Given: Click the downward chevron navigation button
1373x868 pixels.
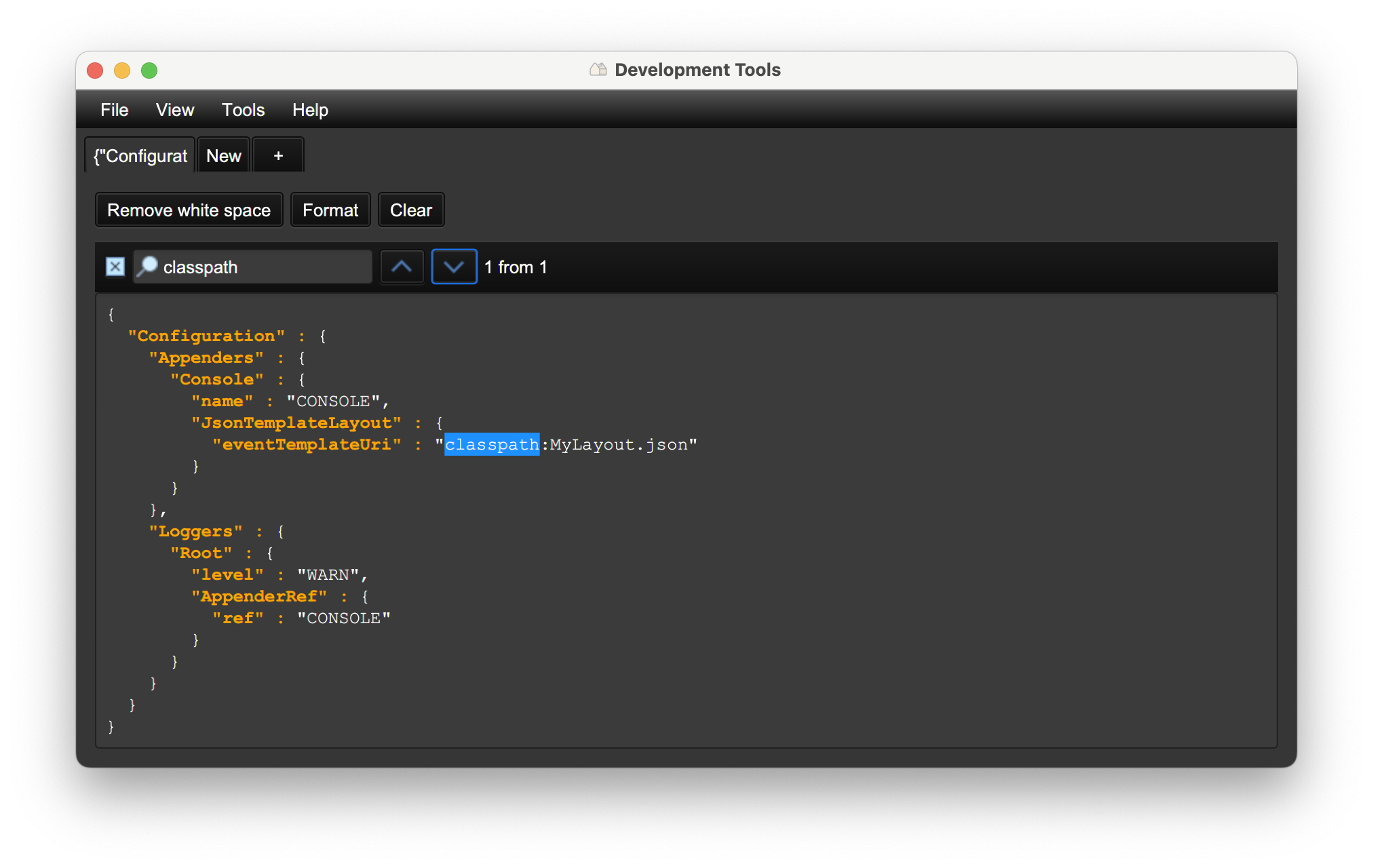Looking at the screenshot, I should coord(451,267).
